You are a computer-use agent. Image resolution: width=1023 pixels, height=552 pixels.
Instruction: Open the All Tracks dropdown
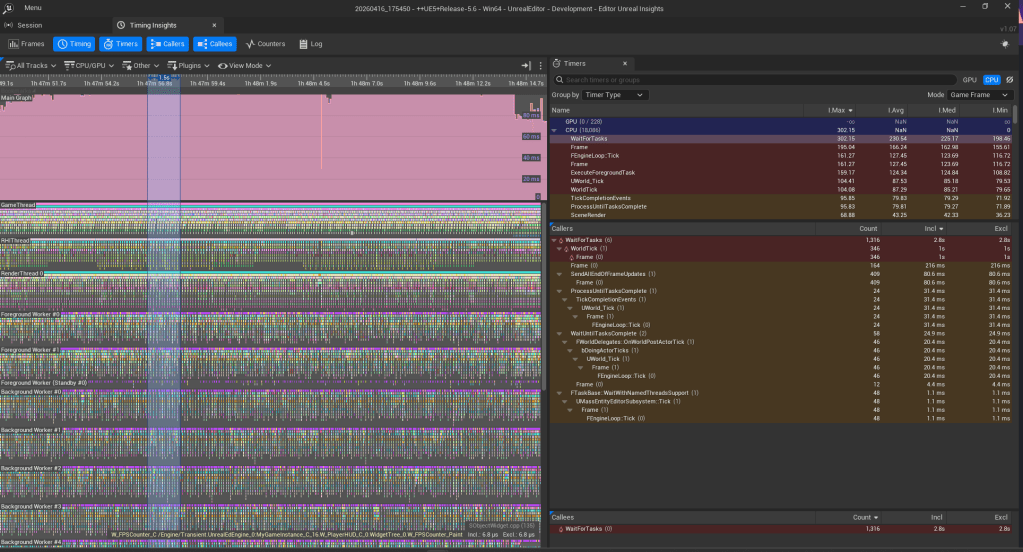[x=30, y=65]
